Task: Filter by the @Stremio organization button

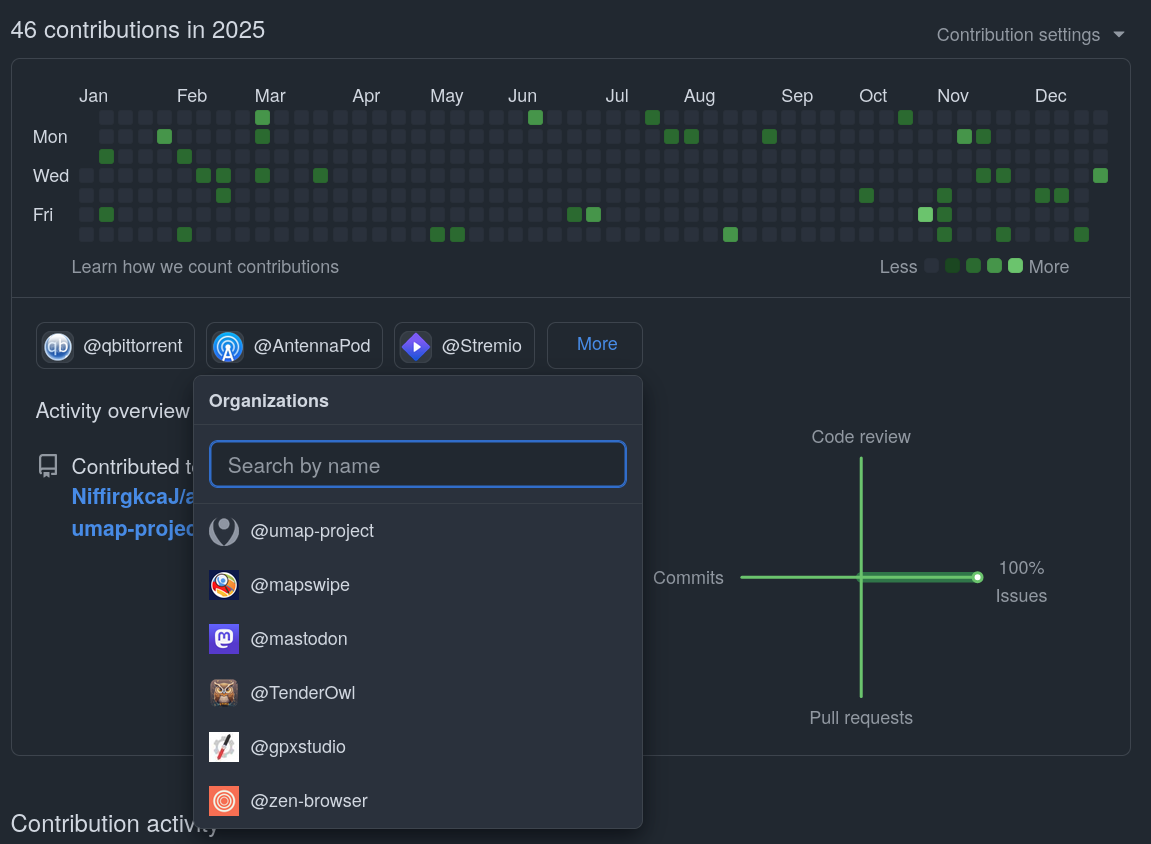Action: click(464, 346)
